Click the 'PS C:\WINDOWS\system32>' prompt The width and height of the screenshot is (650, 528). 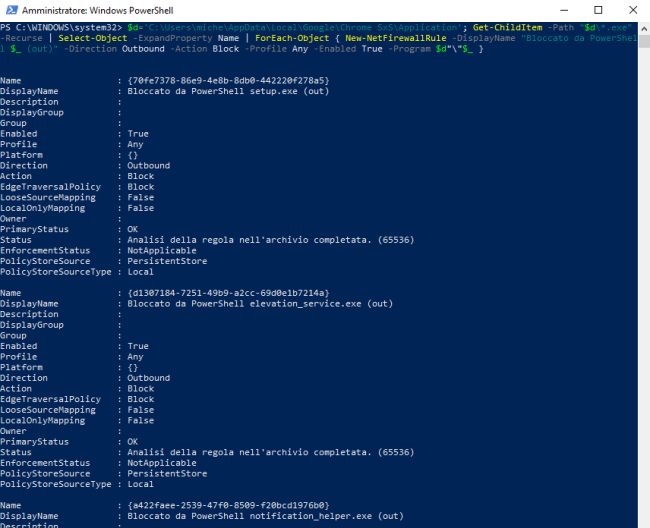(x=61, y=27)
